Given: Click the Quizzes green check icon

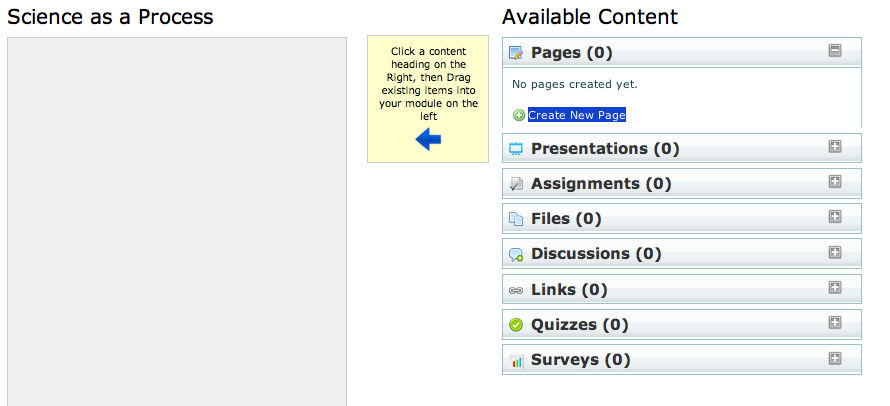Looking at the screenshot, I should tap(516, 325).
